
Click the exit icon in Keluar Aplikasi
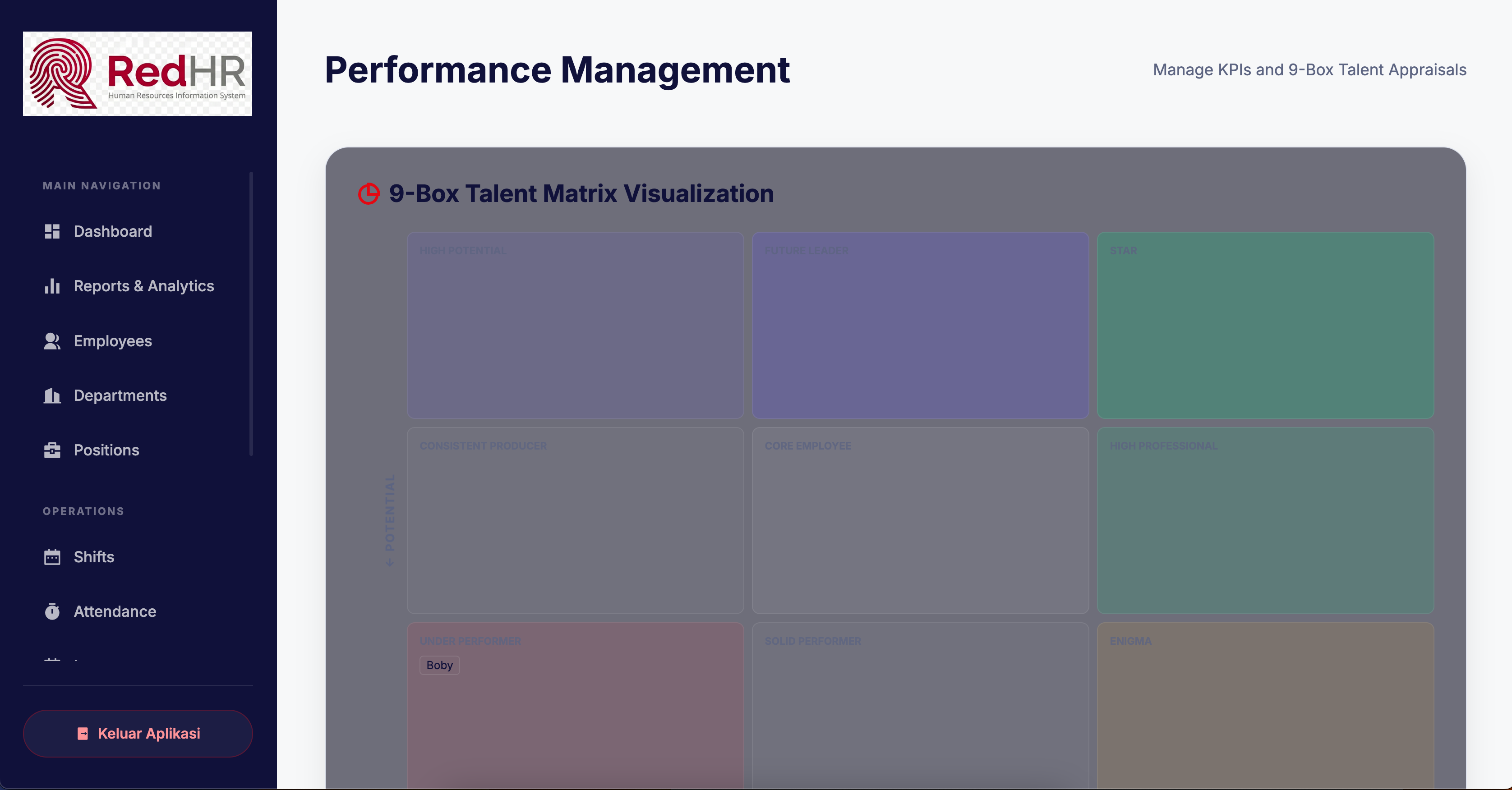click(83, 734)
